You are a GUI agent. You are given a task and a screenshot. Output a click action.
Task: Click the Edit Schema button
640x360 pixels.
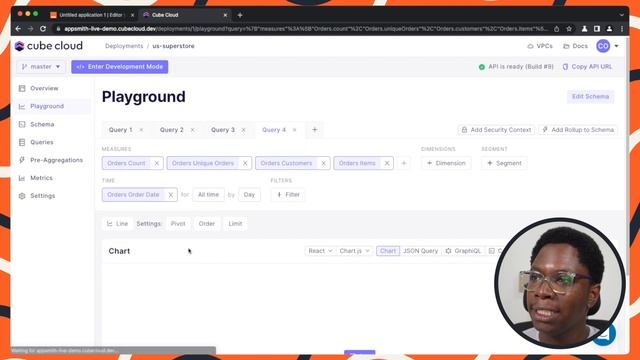(x=590, y=97)
